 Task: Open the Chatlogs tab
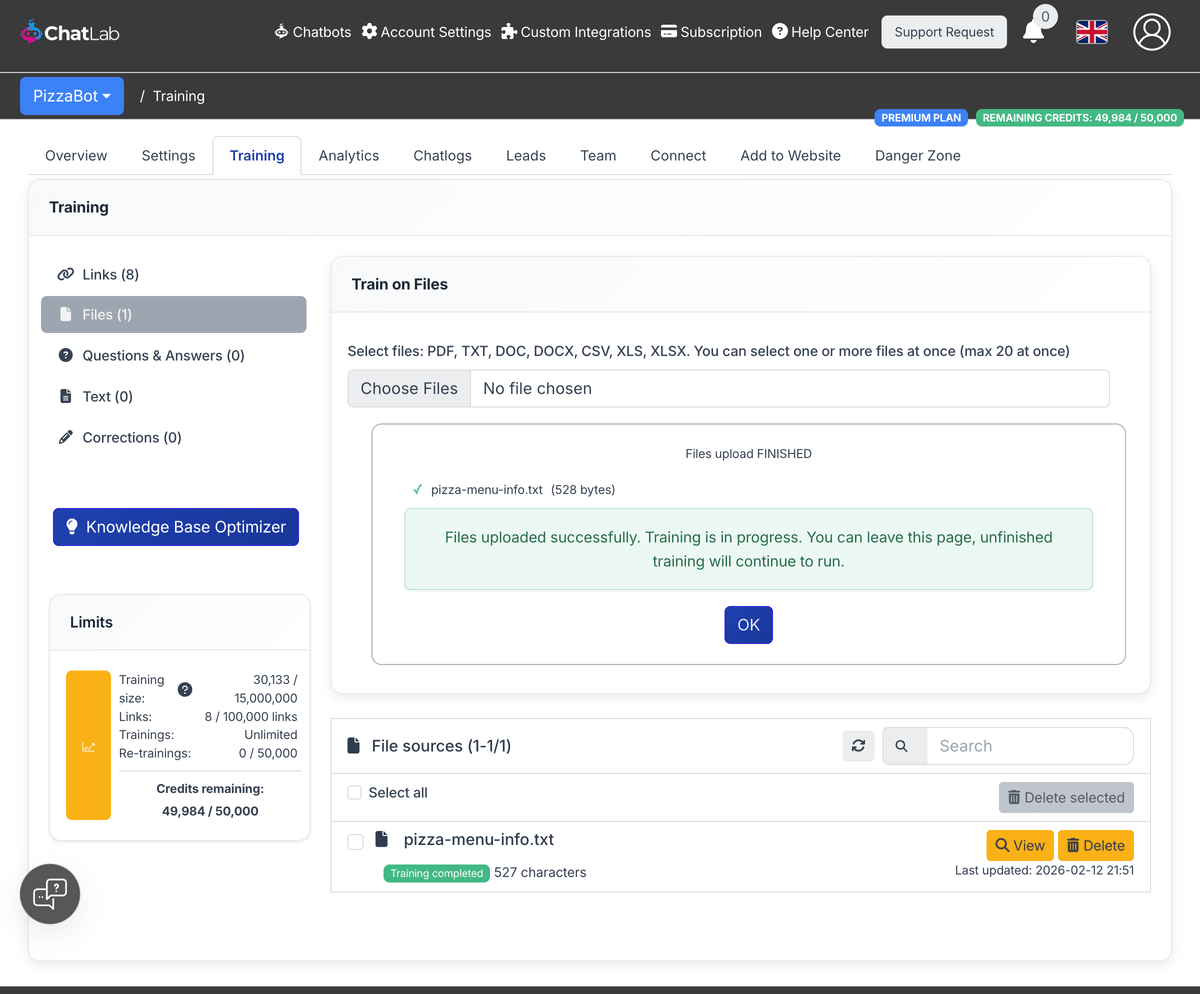point(442,155)
